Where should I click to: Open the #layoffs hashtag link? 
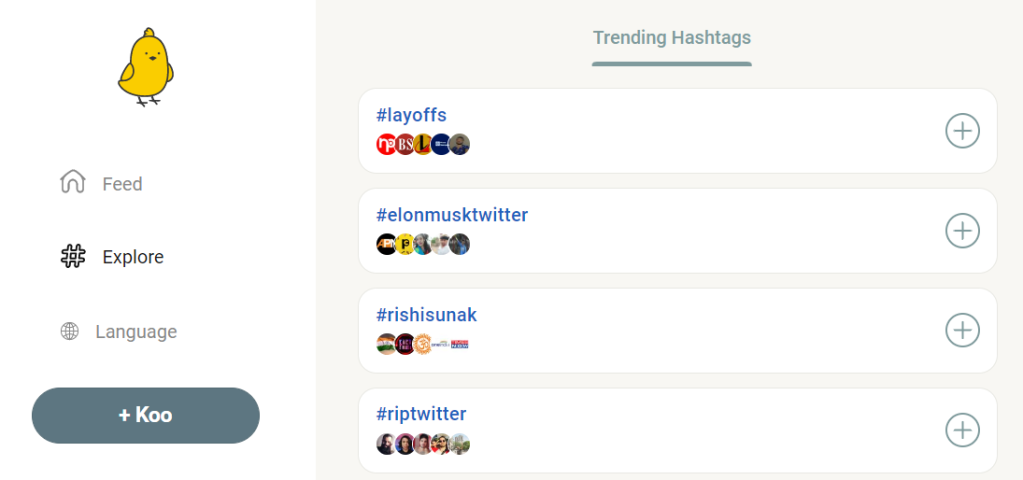point(411,115)
